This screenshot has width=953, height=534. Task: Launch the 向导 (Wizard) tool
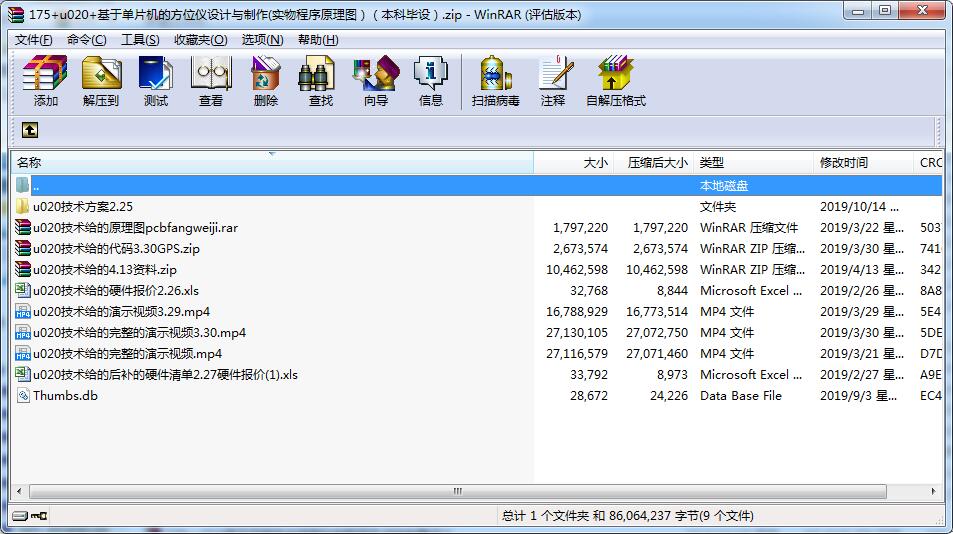pos(376,73)
